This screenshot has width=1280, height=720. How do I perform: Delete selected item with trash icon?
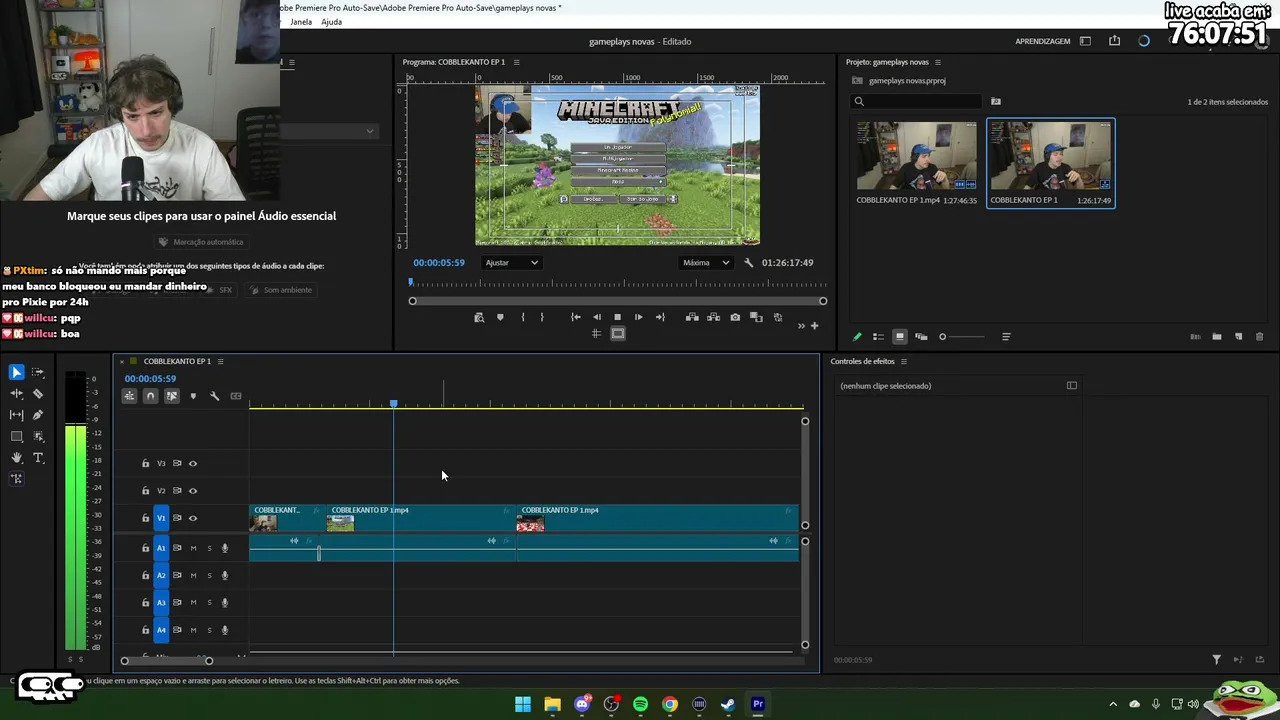pos(1259,337)
